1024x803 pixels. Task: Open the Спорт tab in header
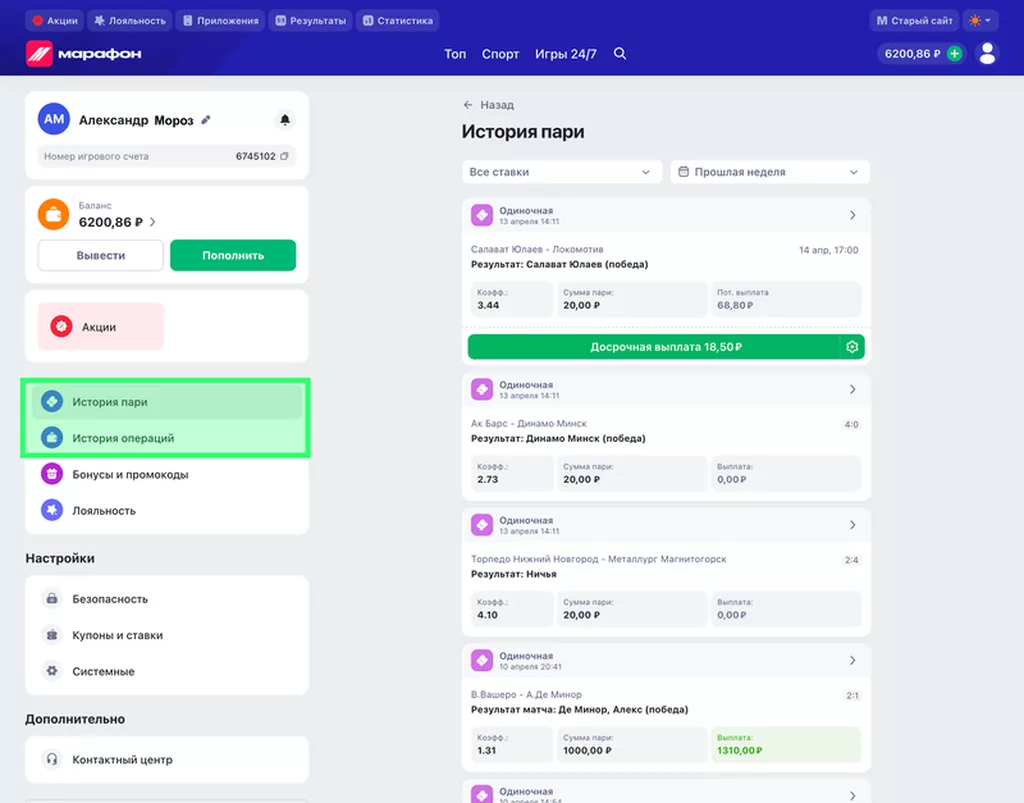[x=500, y=54]
